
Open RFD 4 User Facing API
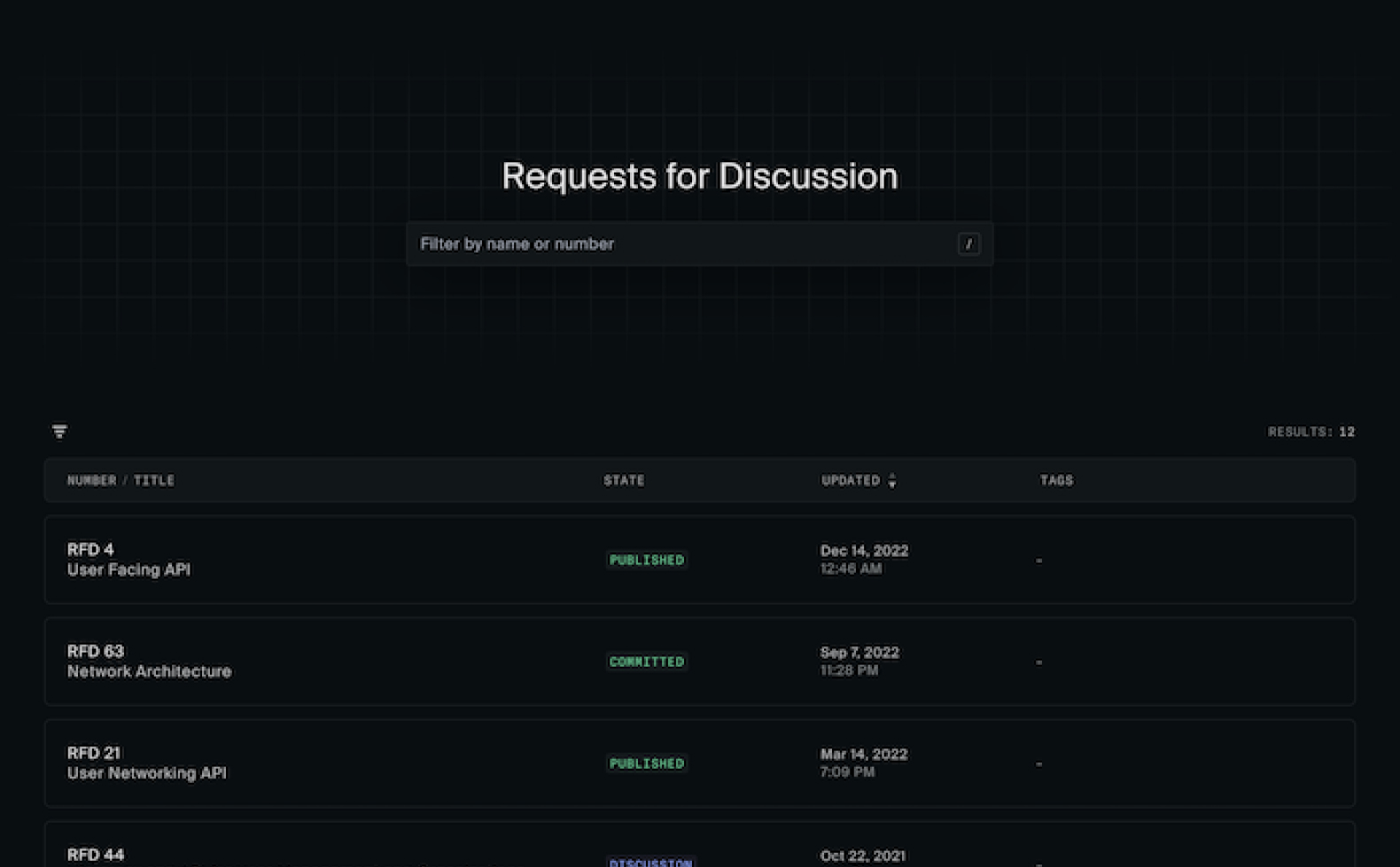[x=128, y=559]
